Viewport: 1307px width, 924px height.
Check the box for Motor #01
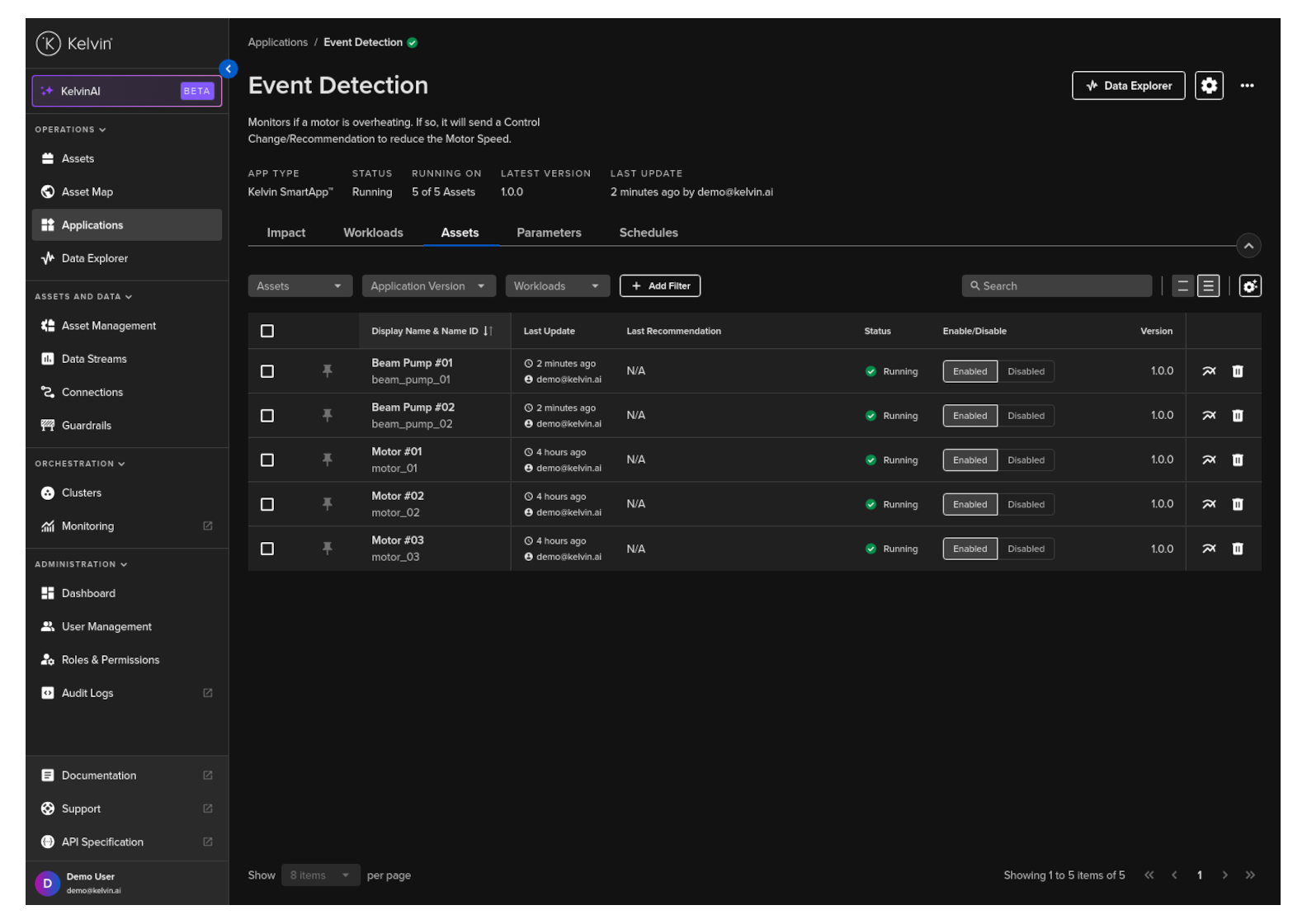pyautogui.click(x=267, y=460)
